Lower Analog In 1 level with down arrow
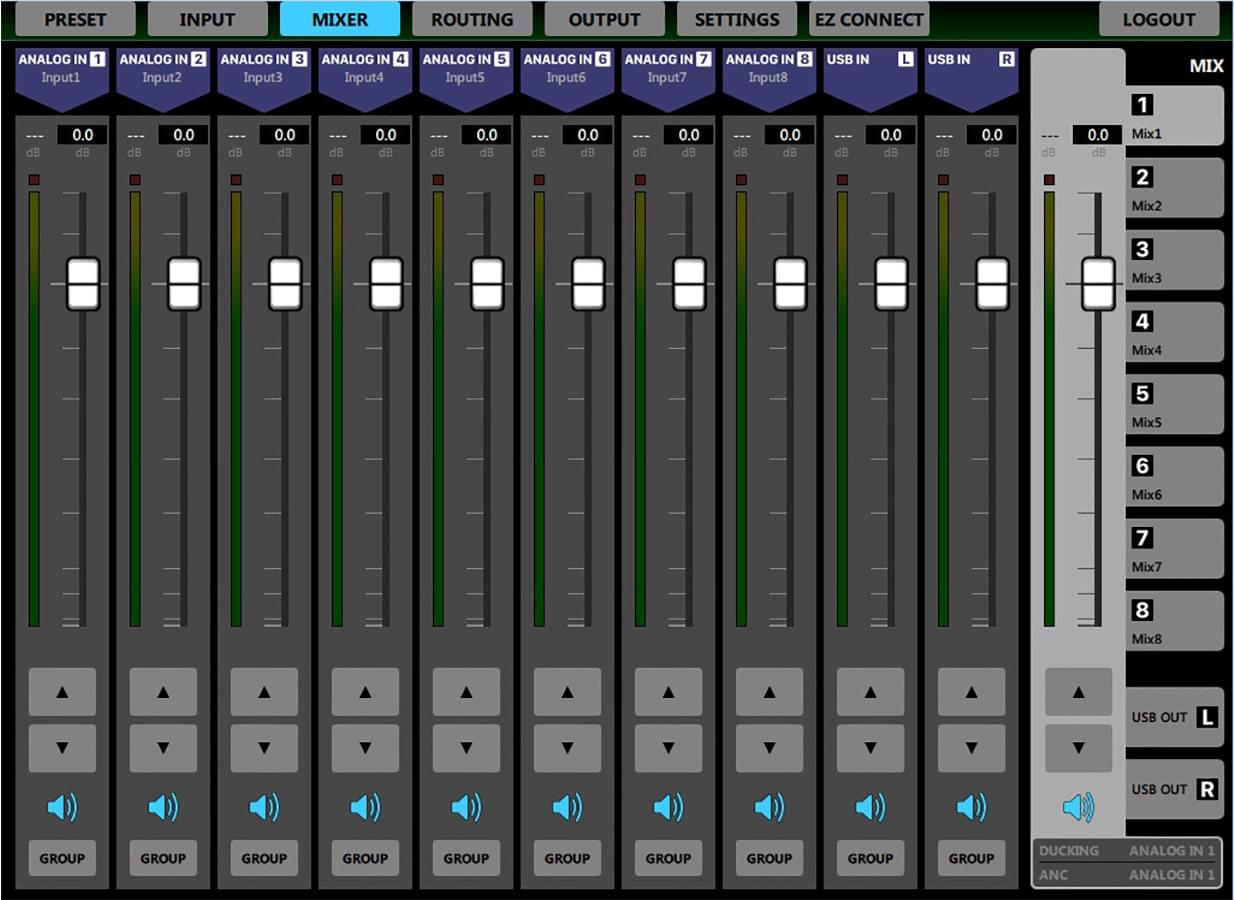The width and height of the screenshot is (1234, 900). coord(62,748)
